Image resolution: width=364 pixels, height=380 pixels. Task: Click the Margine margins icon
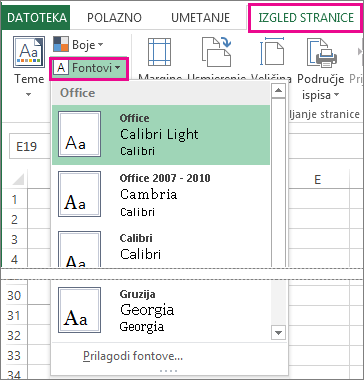(x=159, y=52)
